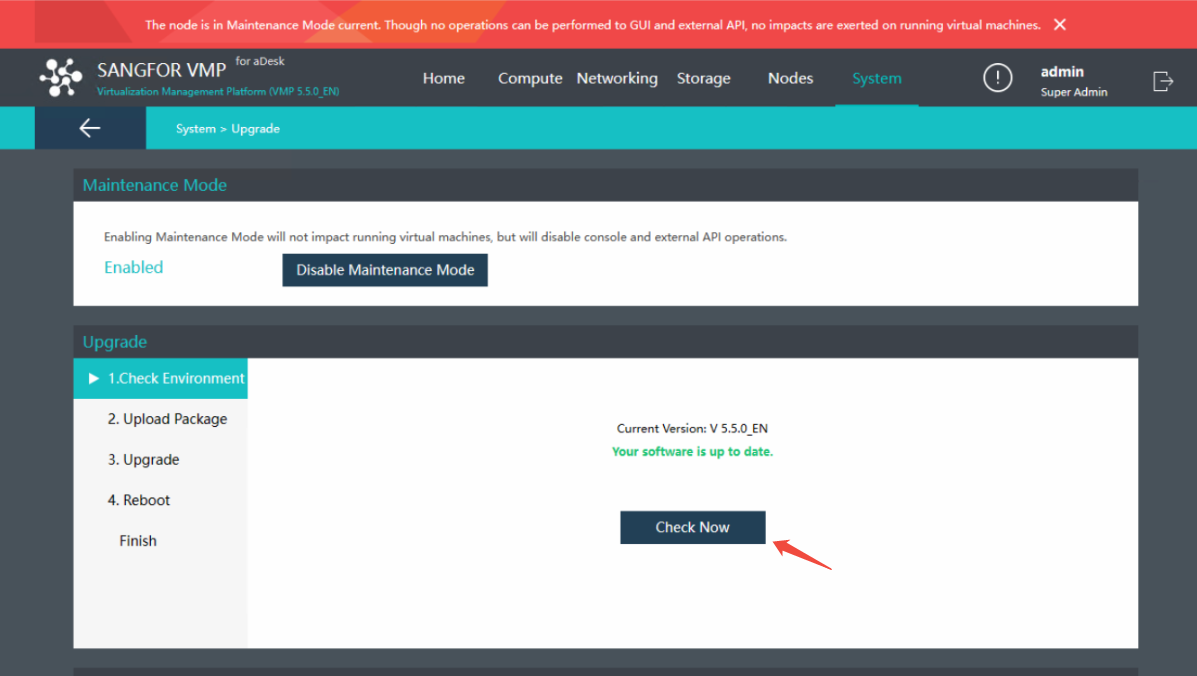Click the Check Now button

coord(692,527)
